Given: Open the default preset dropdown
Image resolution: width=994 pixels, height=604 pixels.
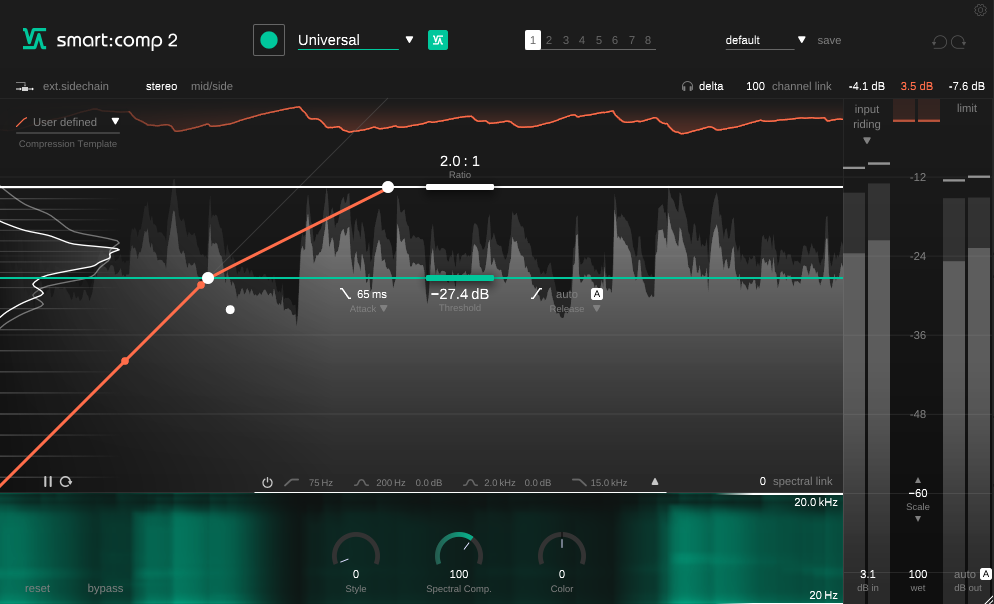Looking at the screenshot, I should click(802, 40).
